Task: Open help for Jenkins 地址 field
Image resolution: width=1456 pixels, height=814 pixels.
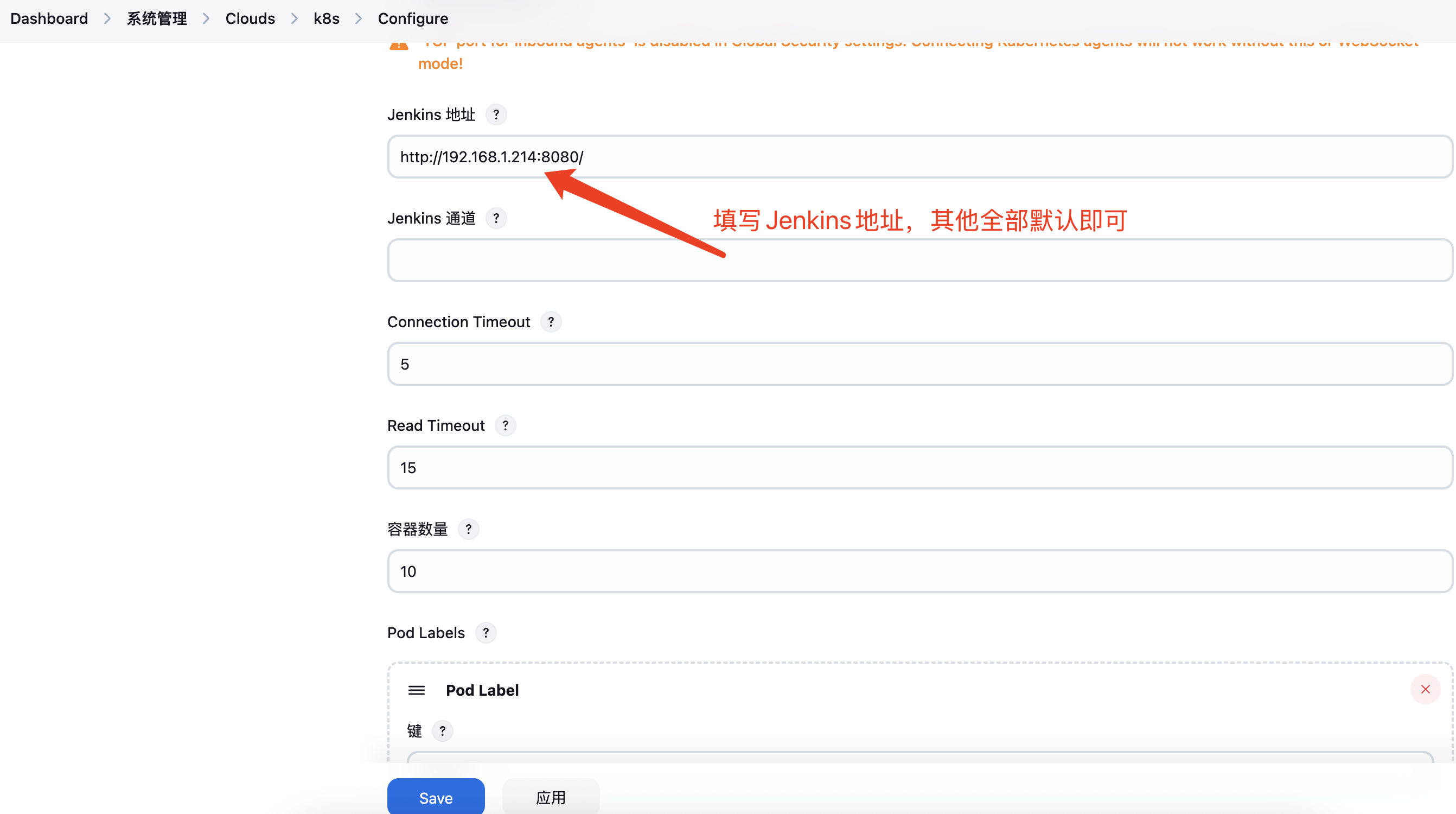Action: pos(496,115)
